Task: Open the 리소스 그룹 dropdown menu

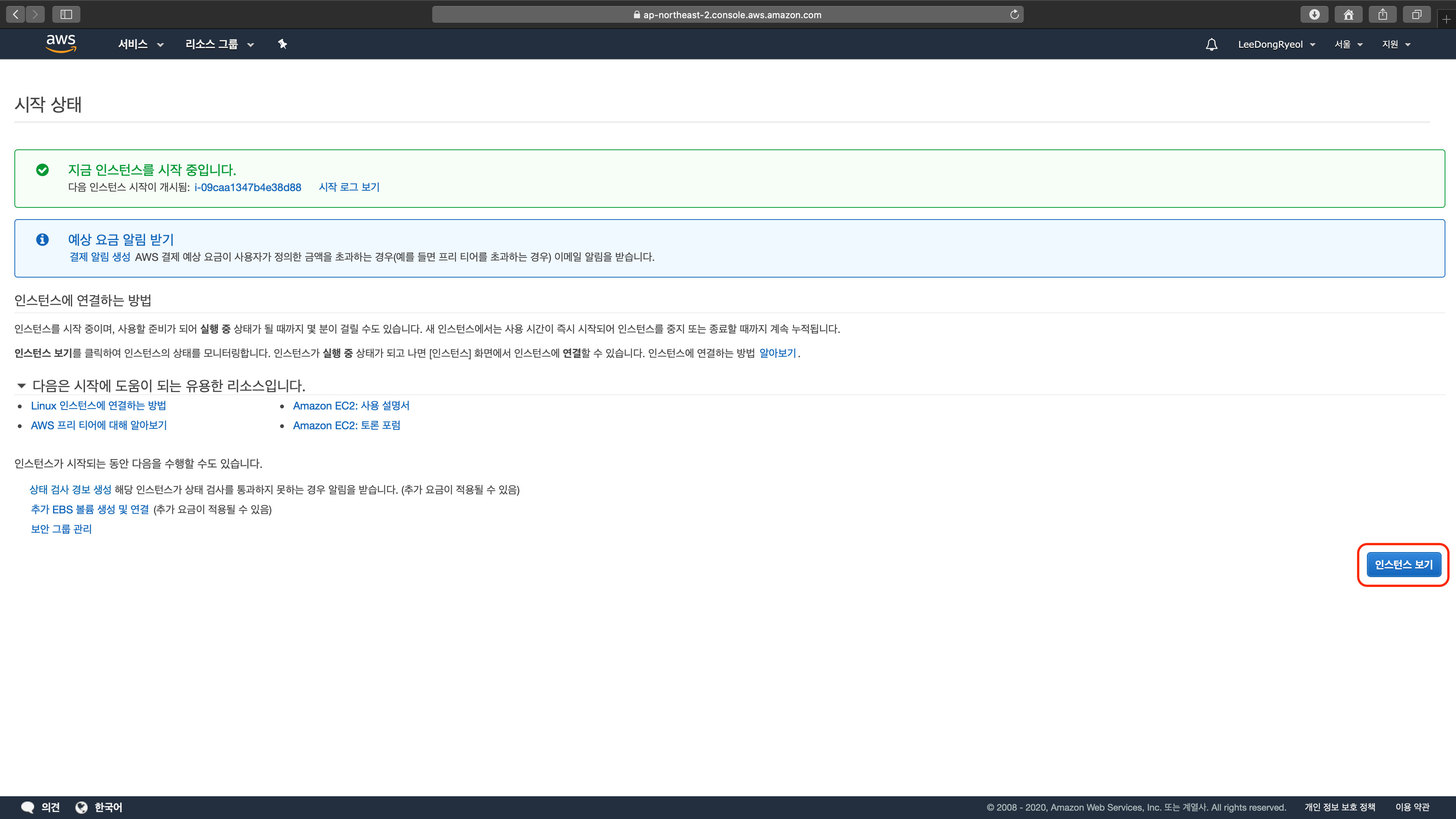Action: point(219,44)
